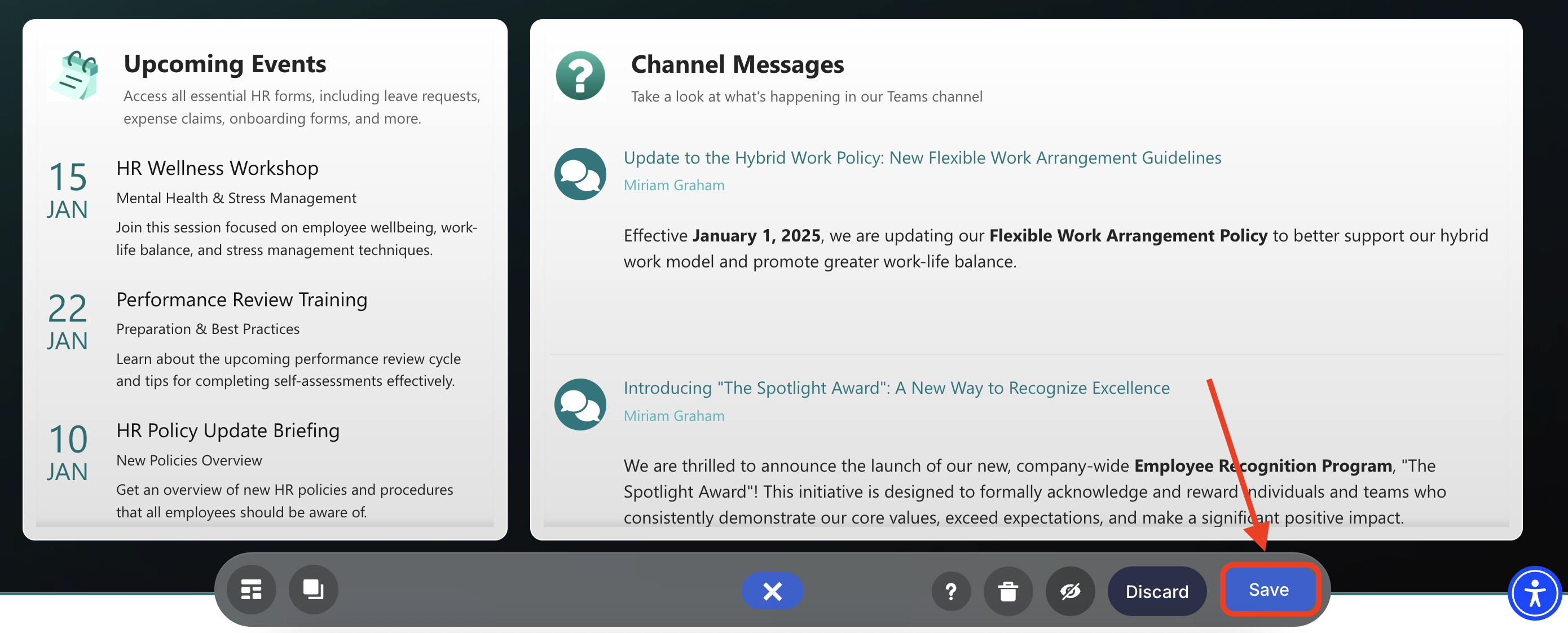The width and height of the screenshot is (1568, 633).
Task: Toggle the hidden eye visibility icon
Action: point(1070,591)
